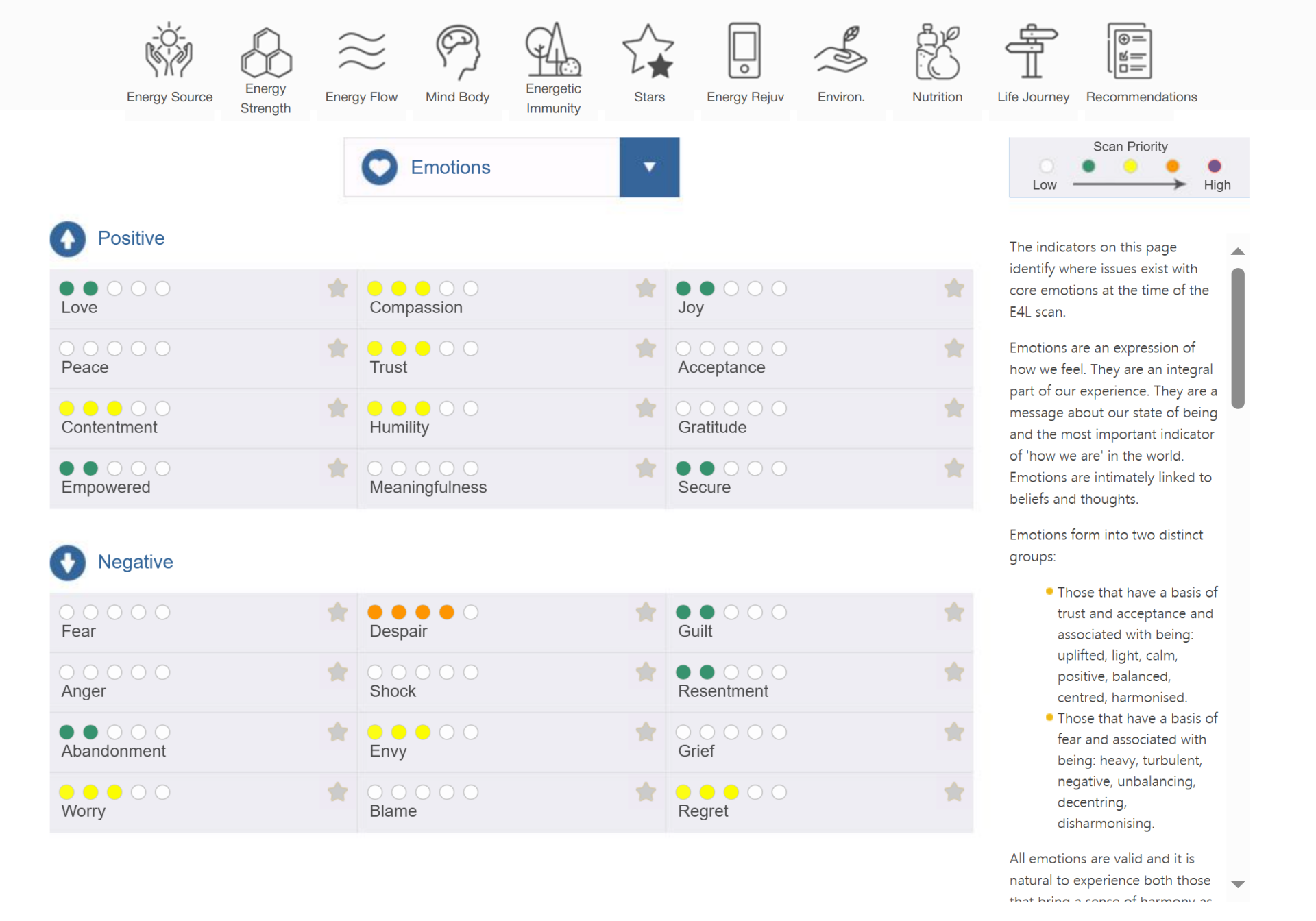This screenshot has width=1316, height=921.
Task: Collapse the Positive emotions section
Action: 68,238
